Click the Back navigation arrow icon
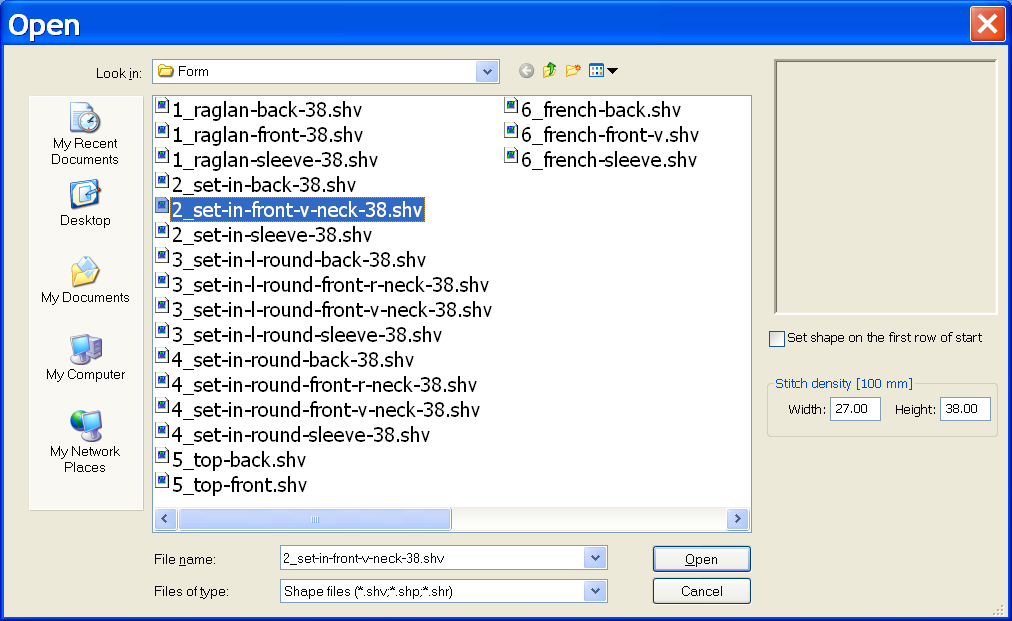 [x=527, y=71]
